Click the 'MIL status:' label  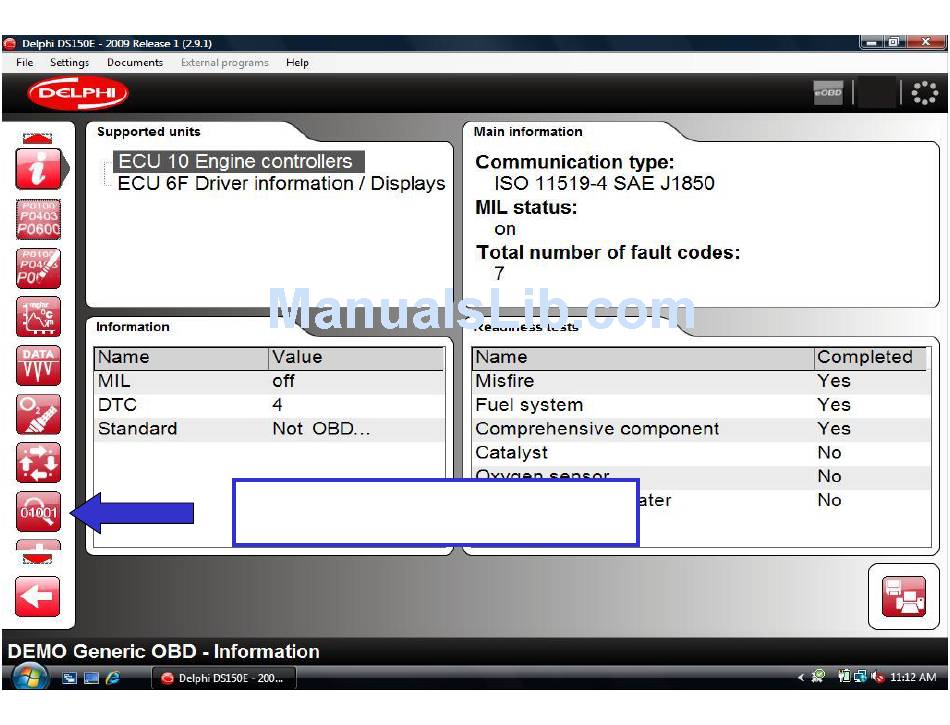526,207
